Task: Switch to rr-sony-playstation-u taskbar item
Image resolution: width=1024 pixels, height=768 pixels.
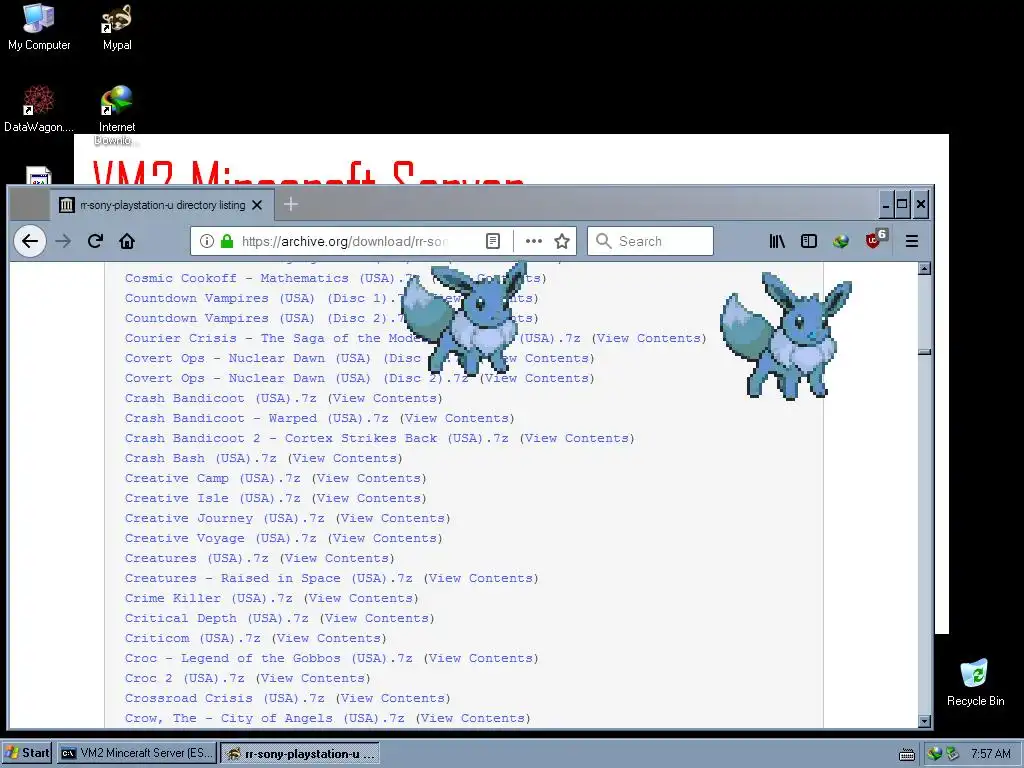Action: 300,754
